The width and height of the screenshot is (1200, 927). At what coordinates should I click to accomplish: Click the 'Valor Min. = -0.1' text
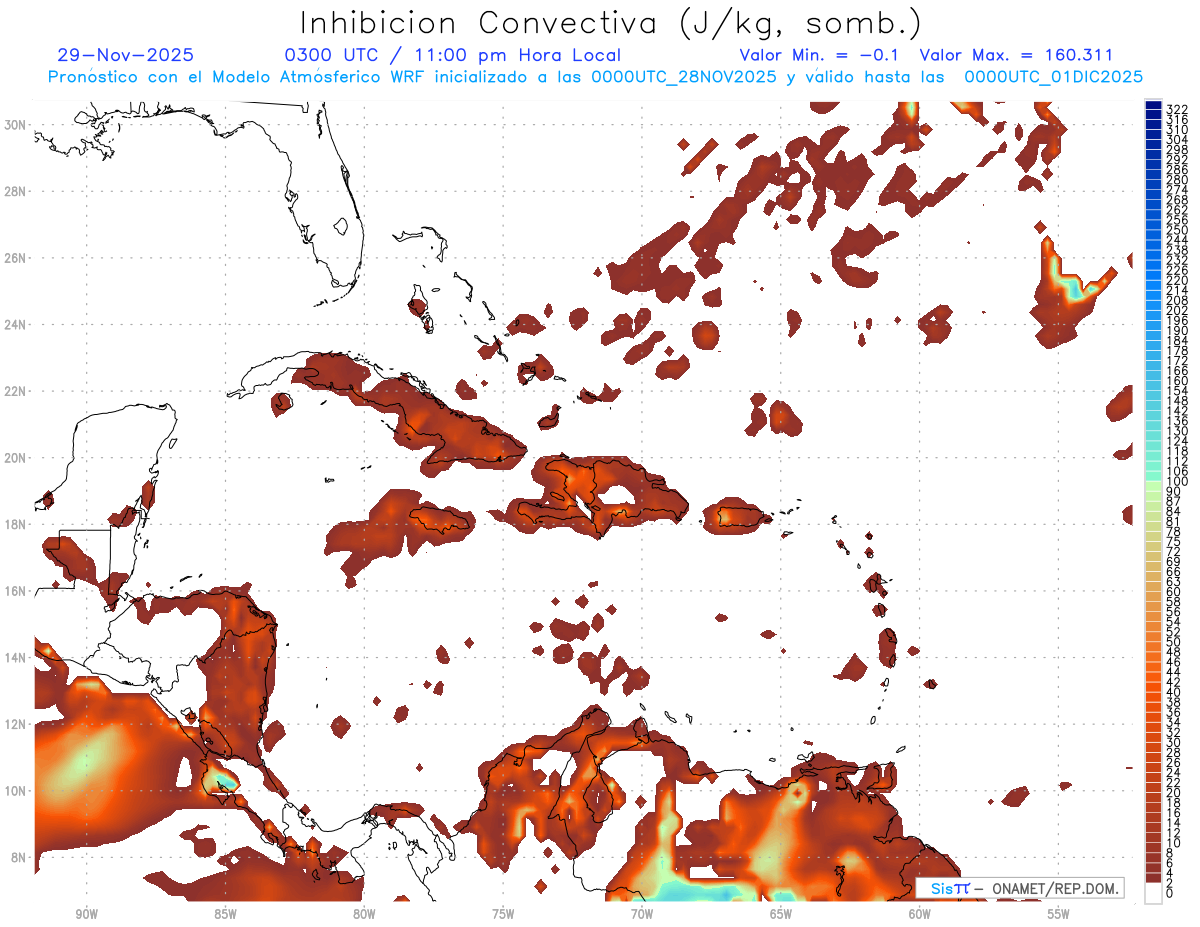coord(819,56)
